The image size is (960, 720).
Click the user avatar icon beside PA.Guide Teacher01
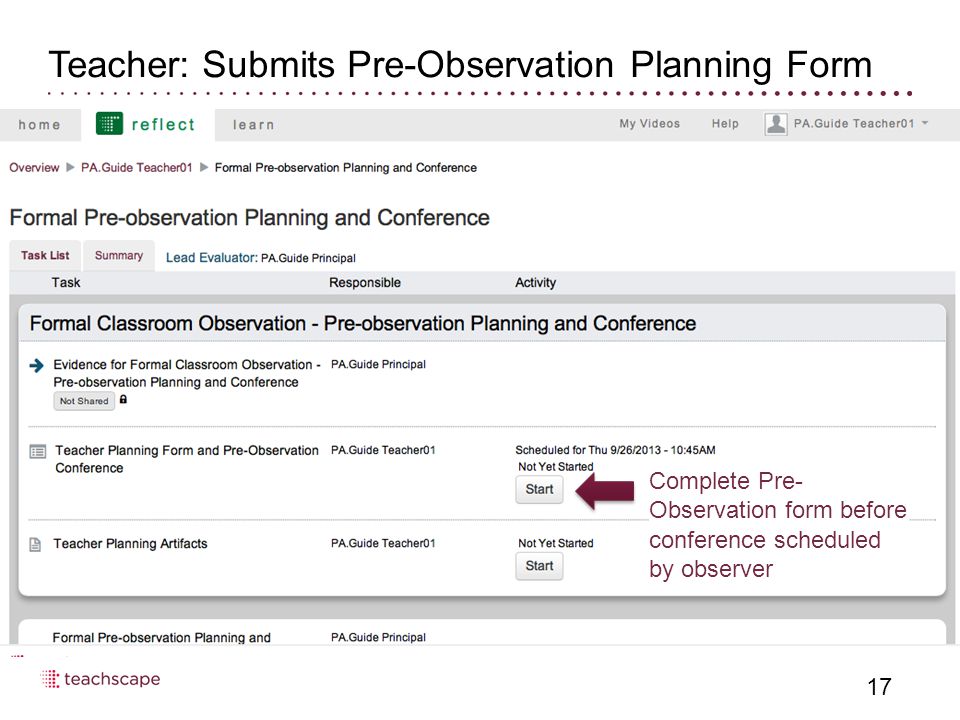(x=776, y=124)
